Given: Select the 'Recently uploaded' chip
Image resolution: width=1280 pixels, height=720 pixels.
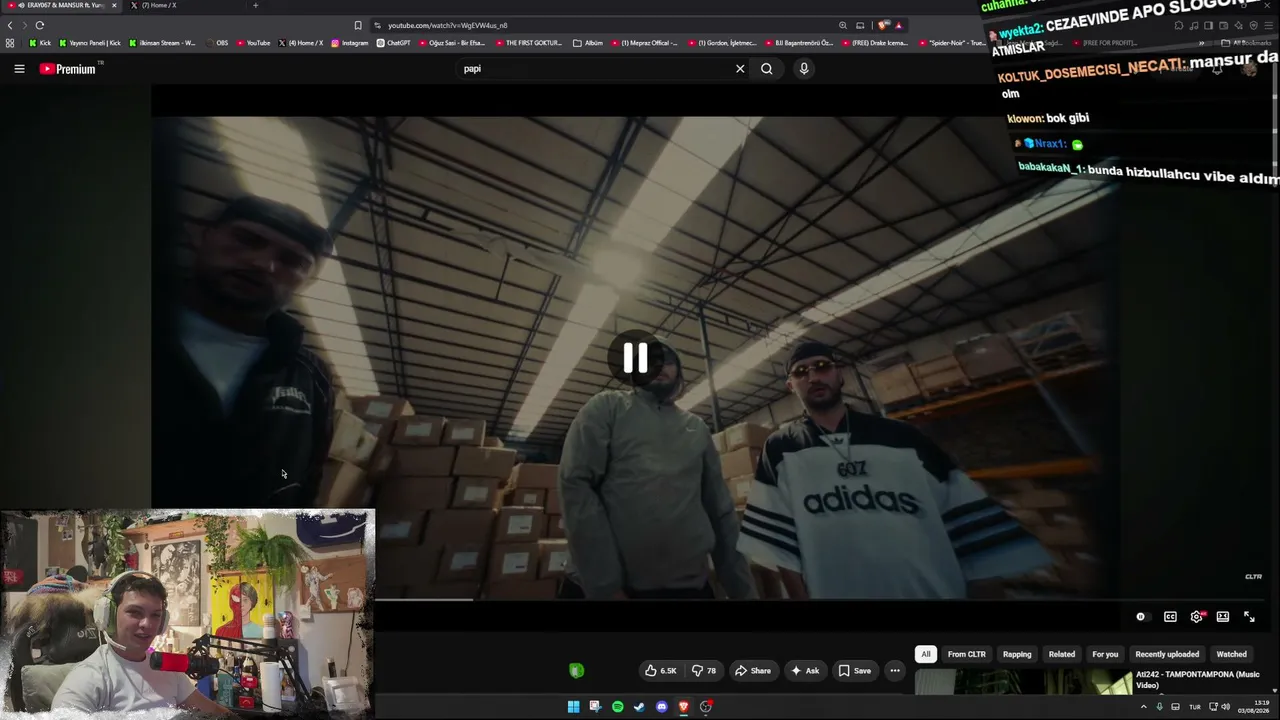Looking at the screenshot, I should pyautogui.click(x=1167, y=654).
